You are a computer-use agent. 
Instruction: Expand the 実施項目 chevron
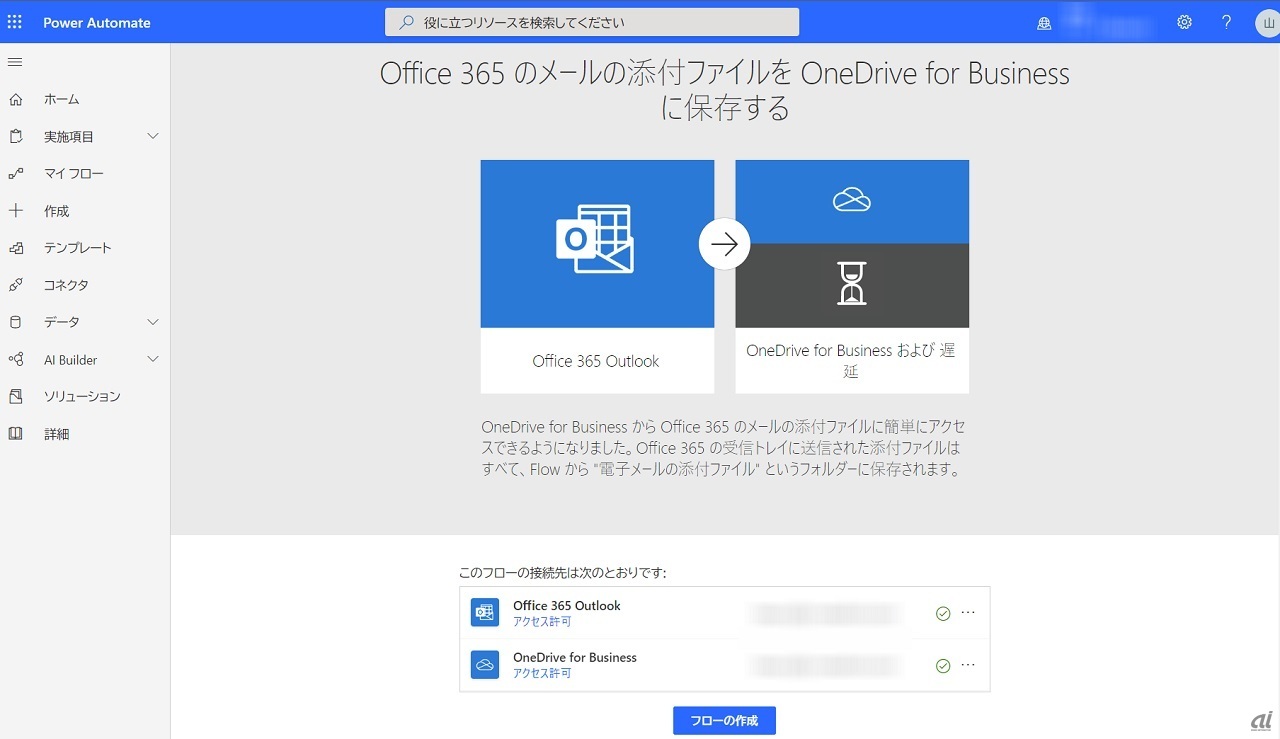153,136
